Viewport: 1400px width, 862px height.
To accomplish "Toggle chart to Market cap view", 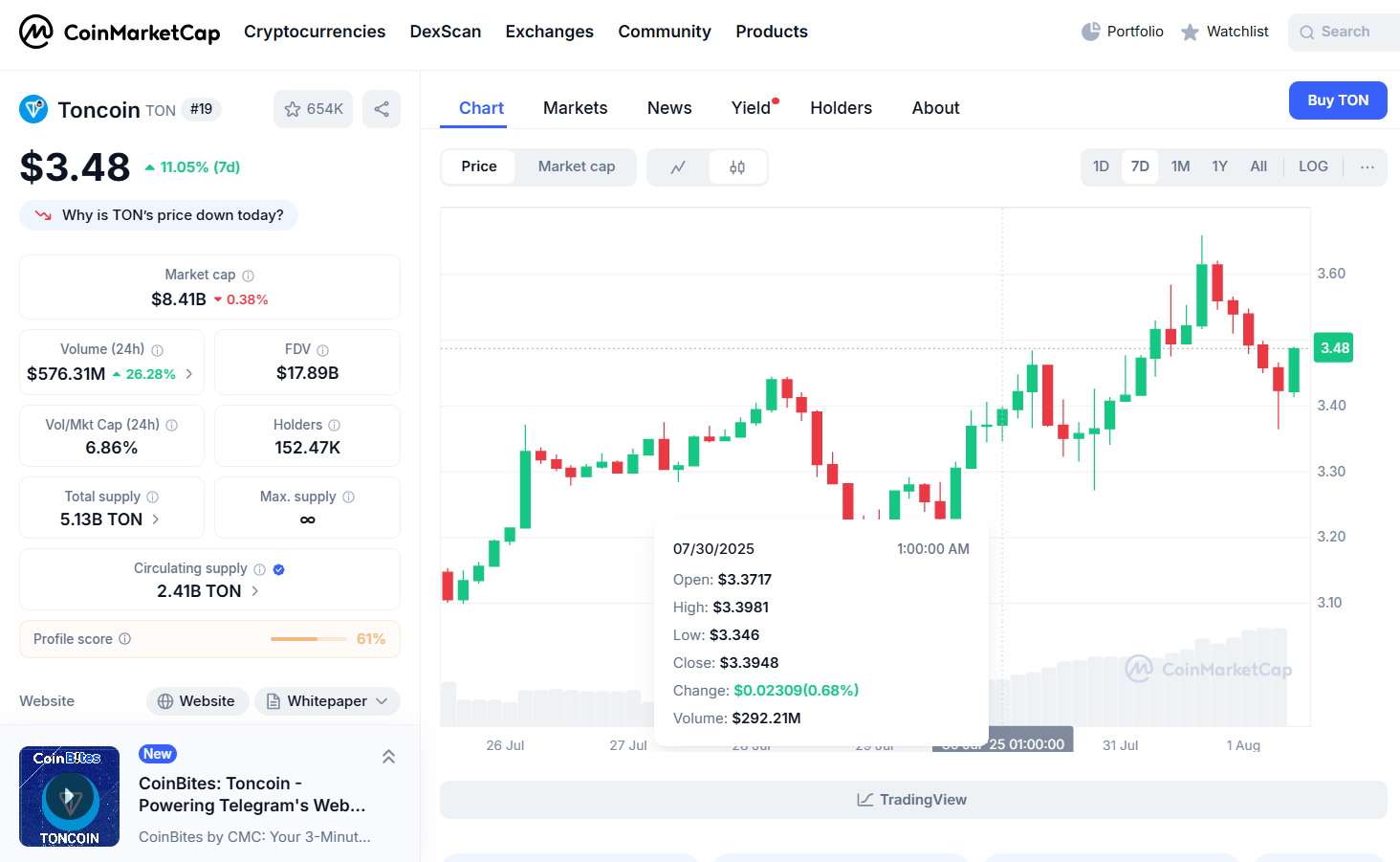I will pos(576,166).
